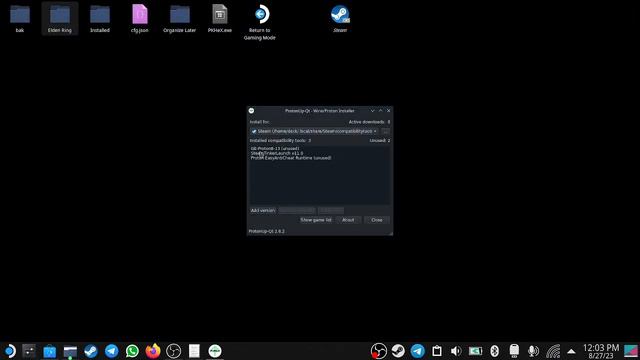Open the clipboard tray widget

pos(437,351)
